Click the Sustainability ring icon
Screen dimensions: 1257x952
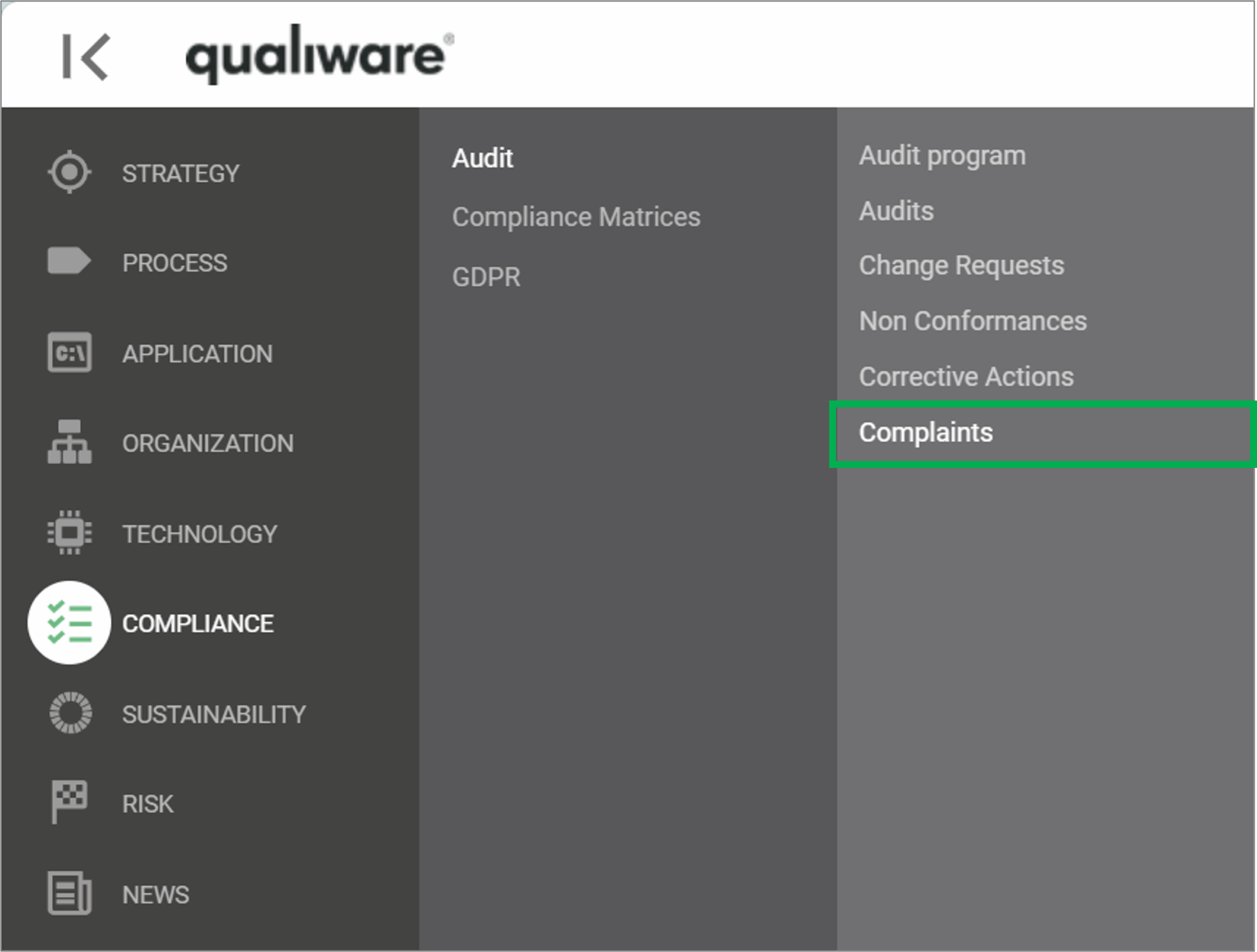[71, 713]
